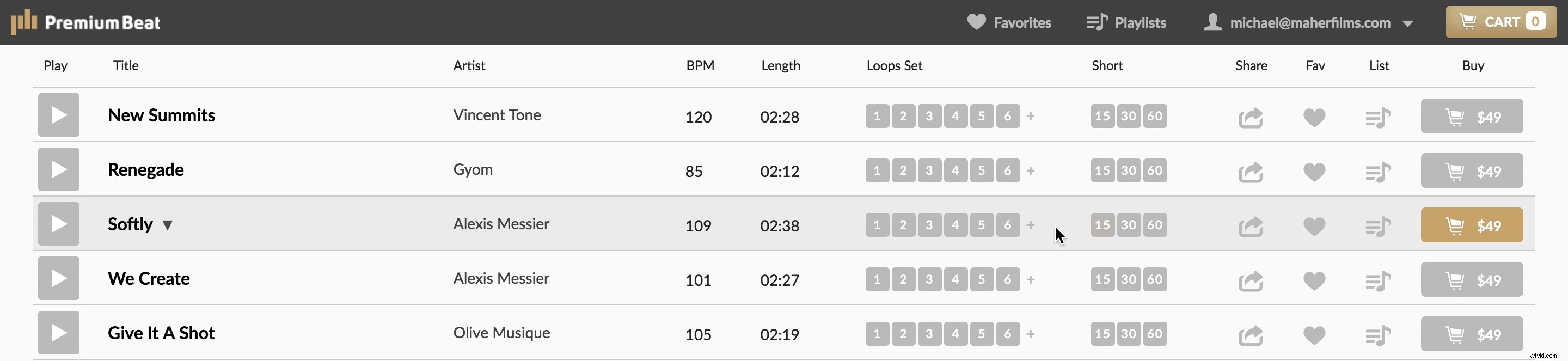Open the Favorites page
Viewport: 1568px width, 361px height.
pyautogui.click(x=1009, y=22)
